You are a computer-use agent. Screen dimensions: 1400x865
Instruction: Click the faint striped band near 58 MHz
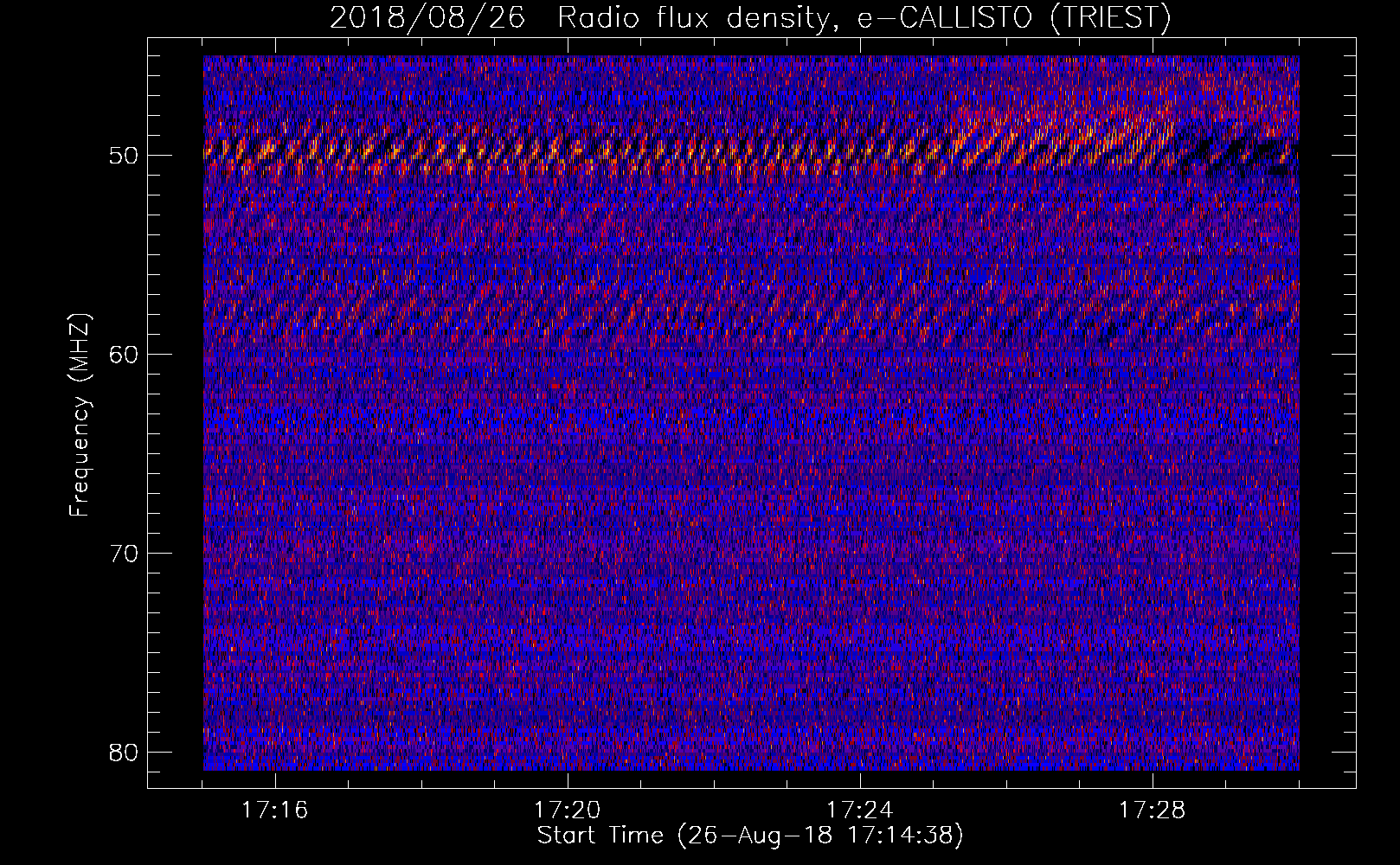pyautogui.click(x=750, y=311)
